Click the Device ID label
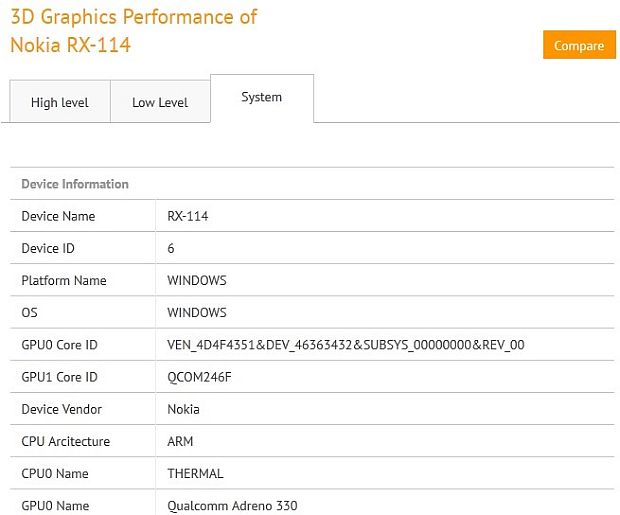Screen dimensions: 620x515 [x=48, y=248]
